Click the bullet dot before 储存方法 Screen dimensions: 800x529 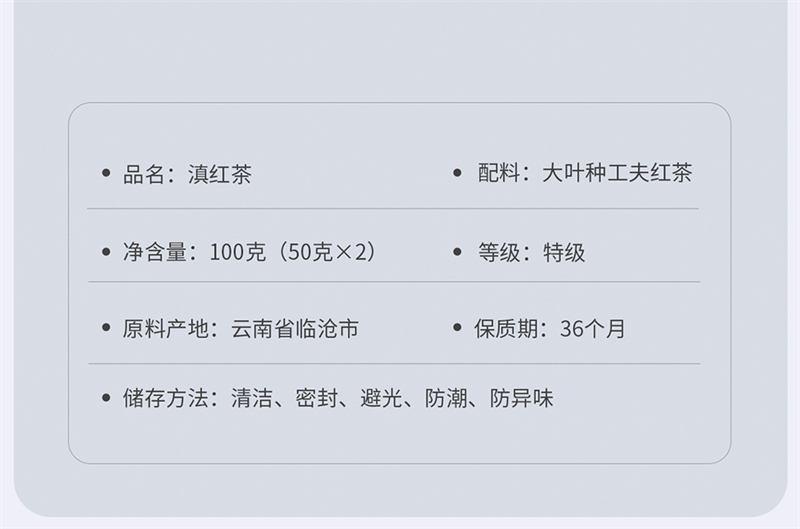click(x=106, y=399)
